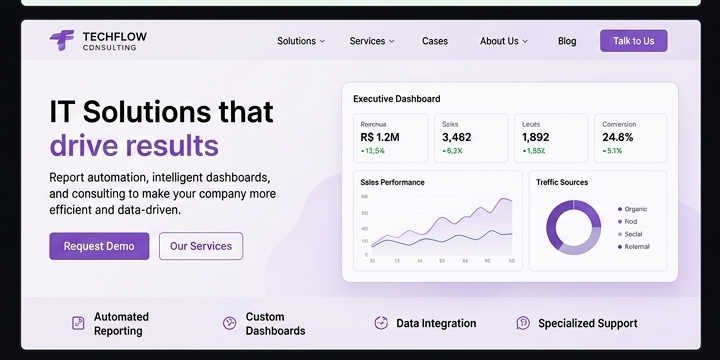Click the Social legend color dot

point(620,234)
